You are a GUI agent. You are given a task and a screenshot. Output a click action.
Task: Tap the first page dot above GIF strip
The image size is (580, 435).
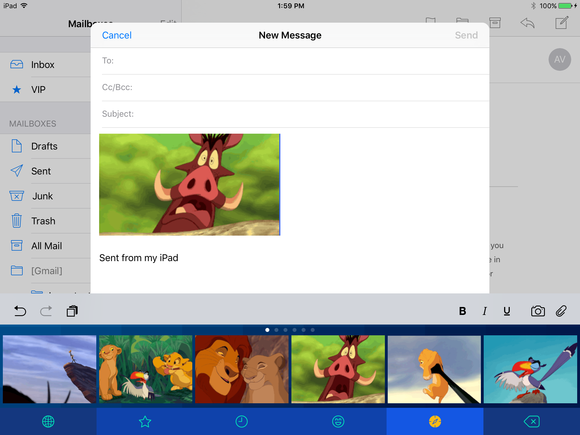(267, 330)
